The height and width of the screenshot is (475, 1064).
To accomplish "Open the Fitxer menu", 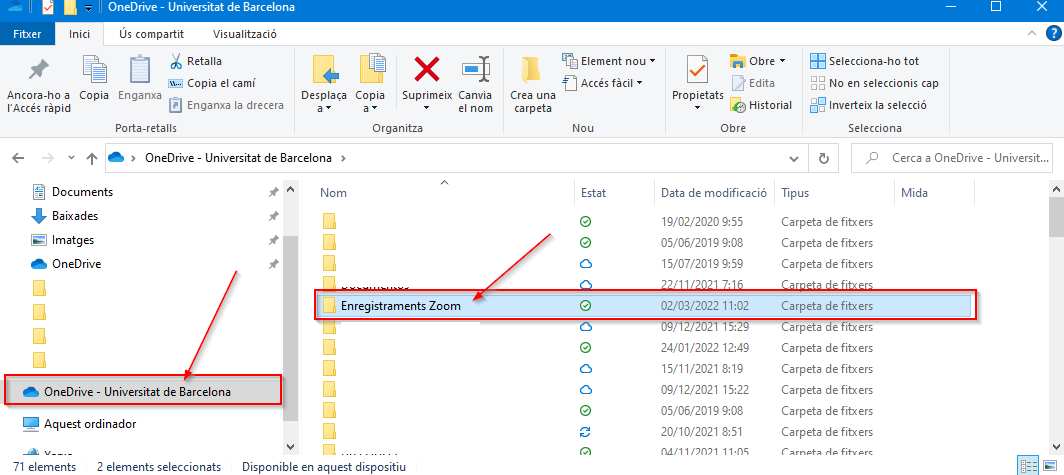I will coord(27,34).
